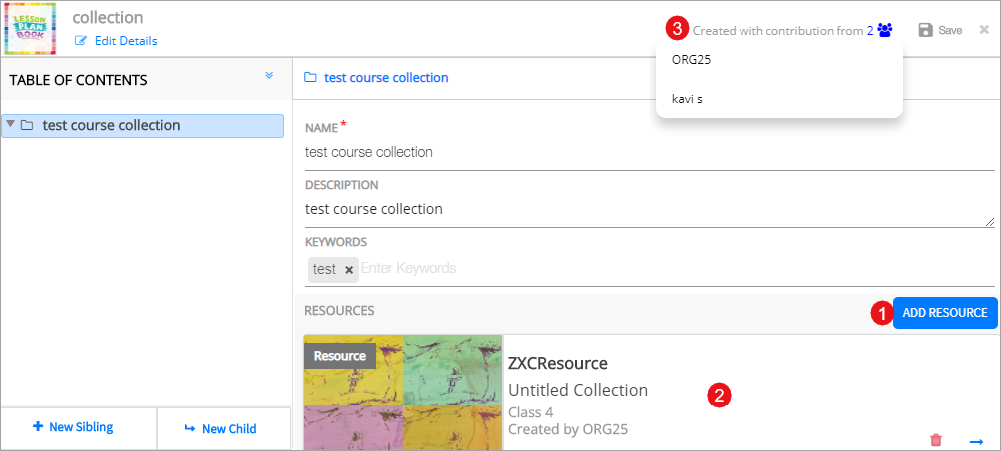Click the Add Resource button
This screenshot has width=1001, height=451.
944,313
